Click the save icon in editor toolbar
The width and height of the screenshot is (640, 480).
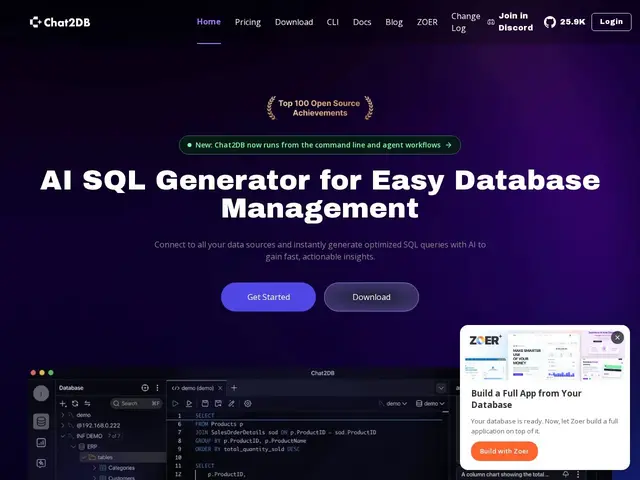coord(205,404)
